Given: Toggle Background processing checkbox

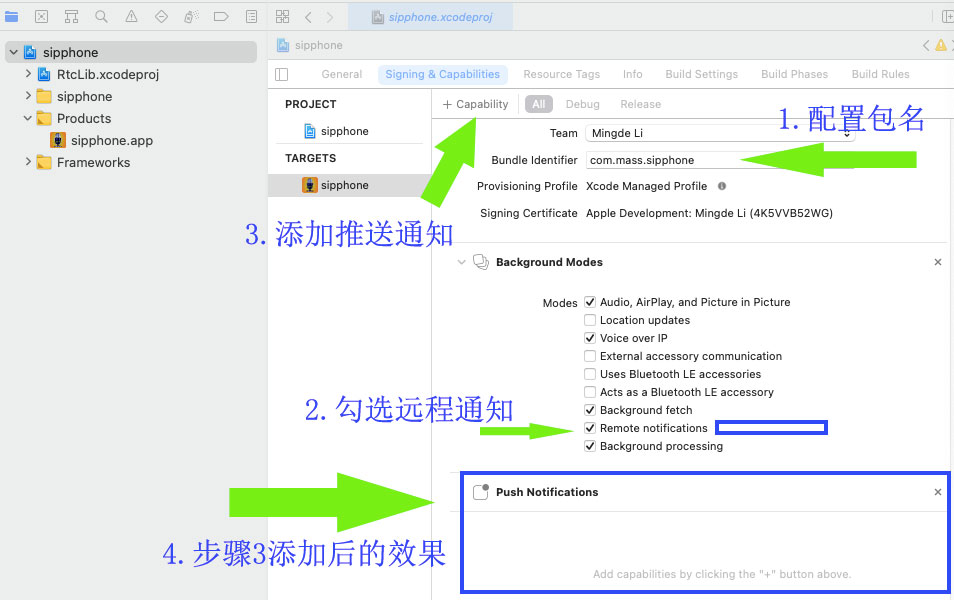Looking at the screenshot, I should pos(590,446).
